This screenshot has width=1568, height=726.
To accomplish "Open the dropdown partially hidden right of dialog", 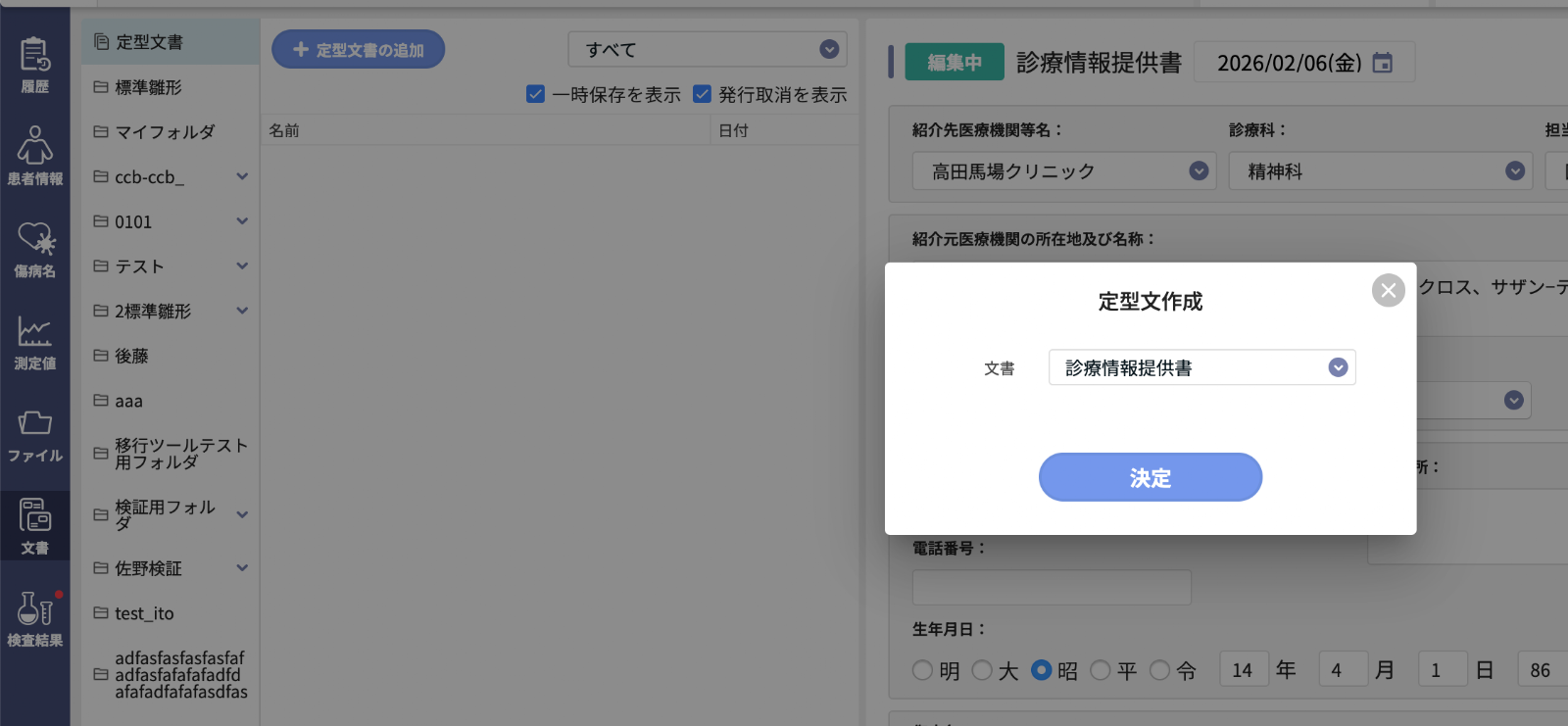I will [x=1514, y=400].
